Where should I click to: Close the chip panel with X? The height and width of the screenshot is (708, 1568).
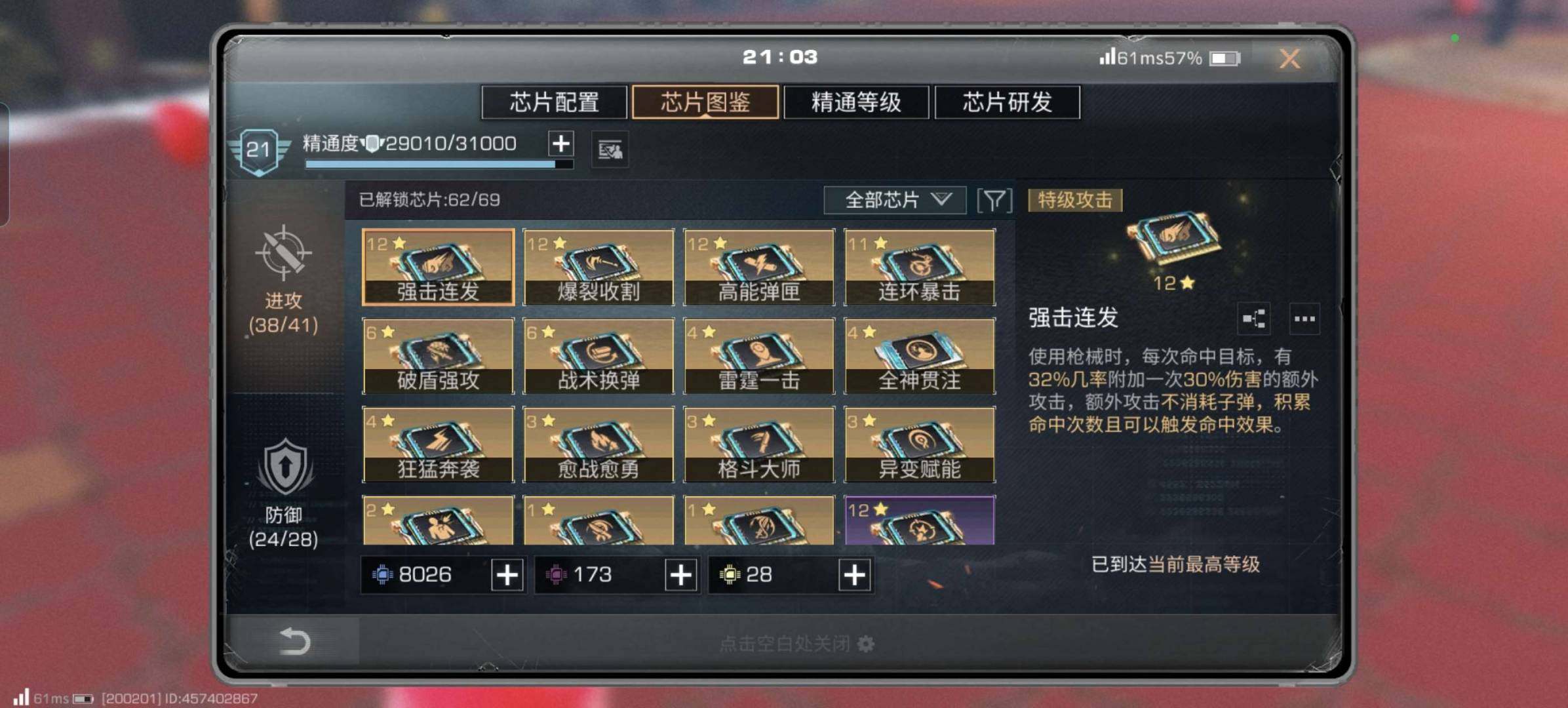(1289, 59)
